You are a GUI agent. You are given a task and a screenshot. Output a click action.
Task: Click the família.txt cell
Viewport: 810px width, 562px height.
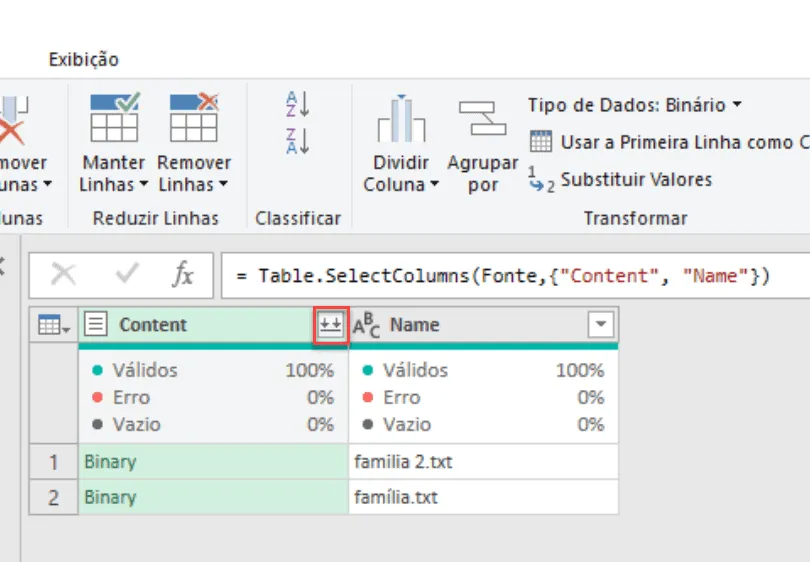pos(484,497)
